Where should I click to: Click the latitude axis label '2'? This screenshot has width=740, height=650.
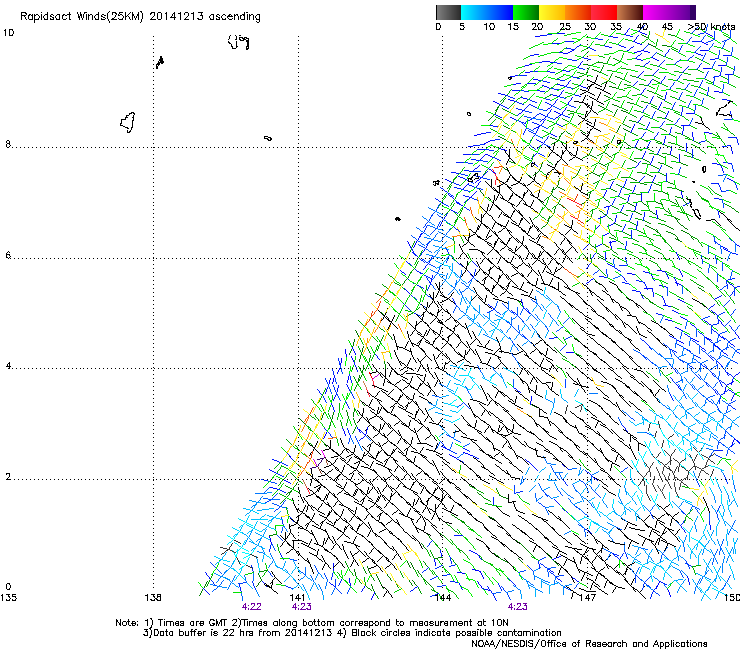pos(8,476)
